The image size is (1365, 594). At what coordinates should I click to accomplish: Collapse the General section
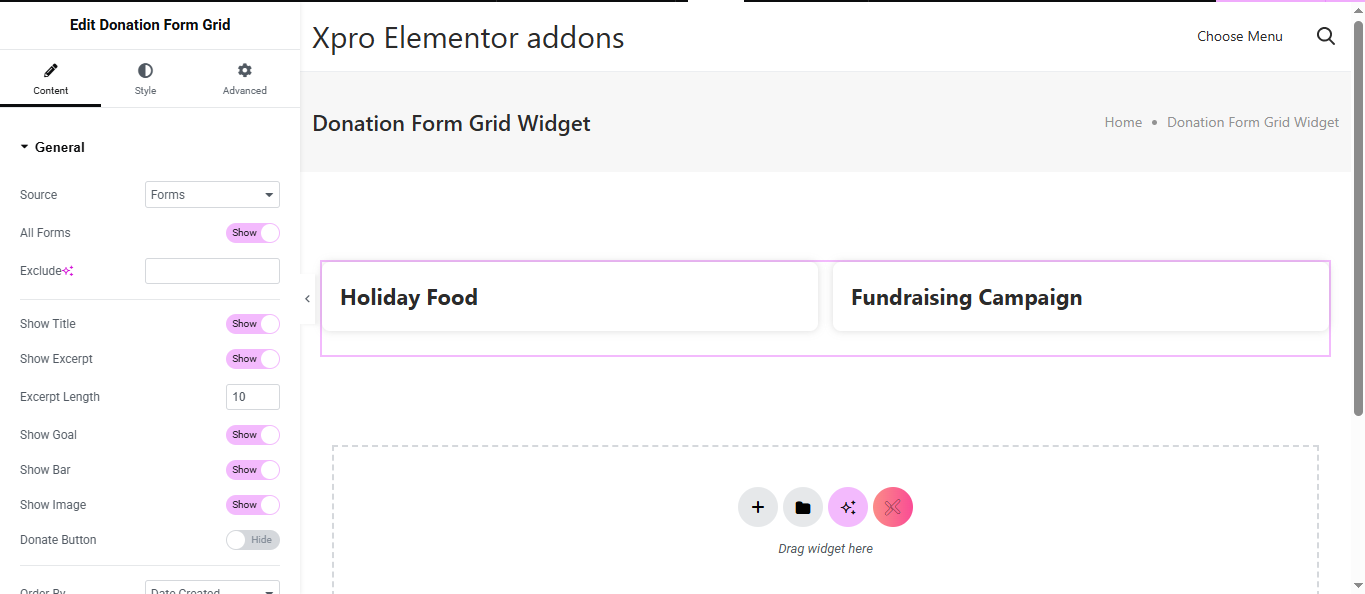pos(25,147)
